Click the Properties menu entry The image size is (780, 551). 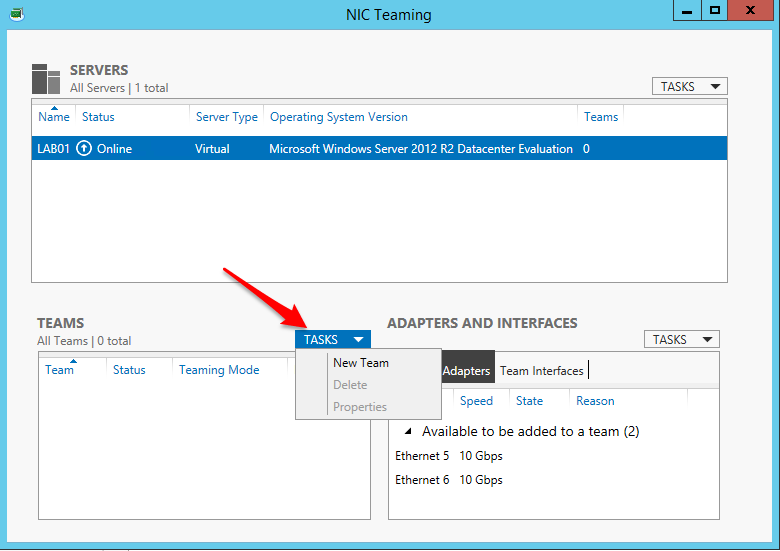pyautogui.click(x=360, y=407)
